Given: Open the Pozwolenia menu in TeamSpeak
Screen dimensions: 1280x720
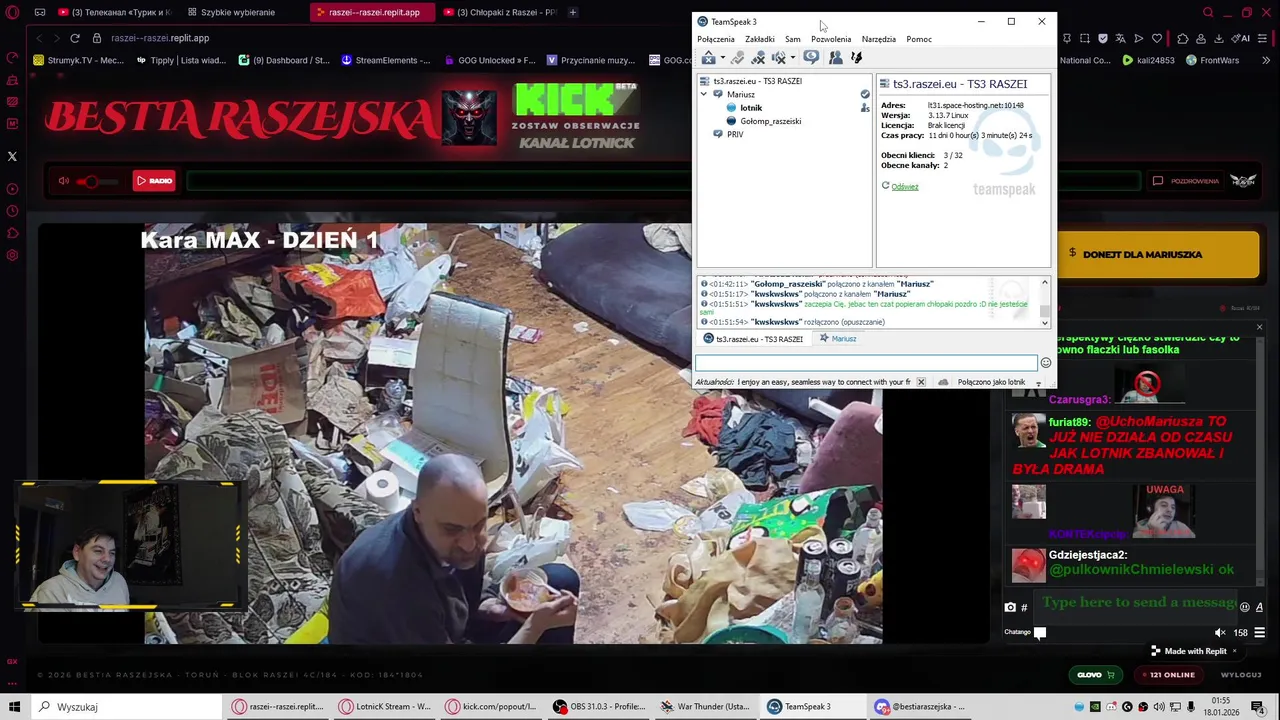Looking at the screenshot, I should [x=831, y=39].
